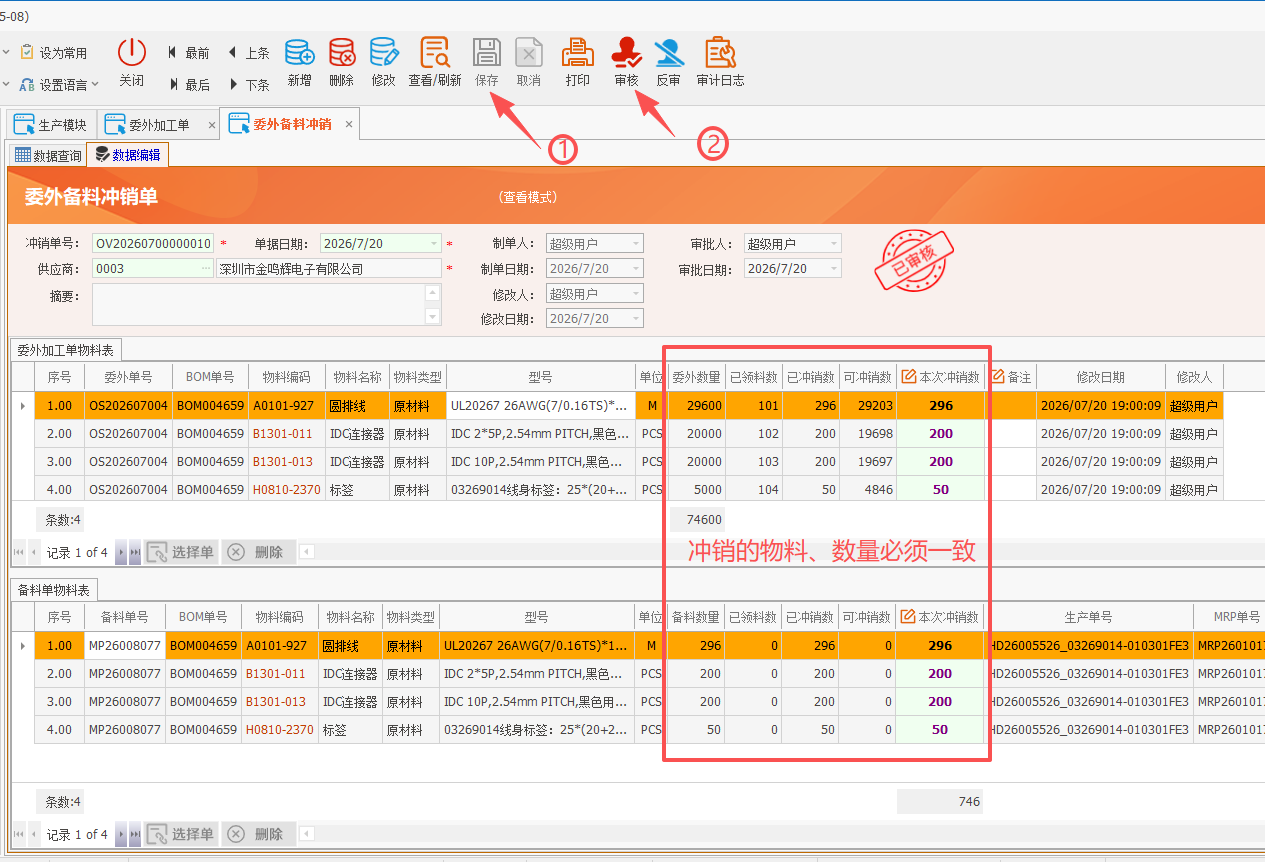The width and height of the screenshot is (1265, 862).
Task: Click first-record arrow in lower navigator
Action: pyautogui.click(x=19, y=834)
